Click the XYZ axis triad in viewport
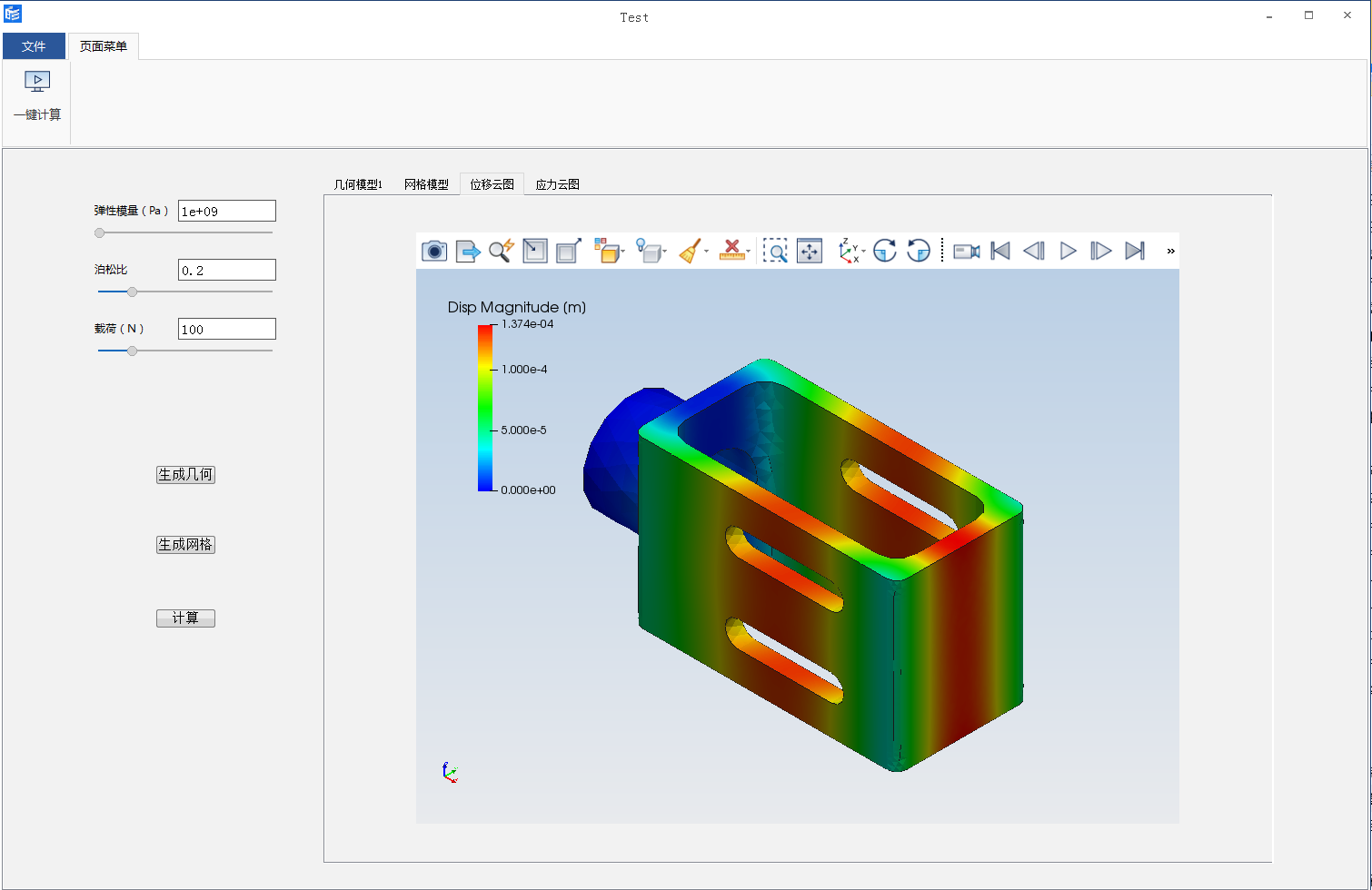This screenshot has height=890, width=1372. 449,772
